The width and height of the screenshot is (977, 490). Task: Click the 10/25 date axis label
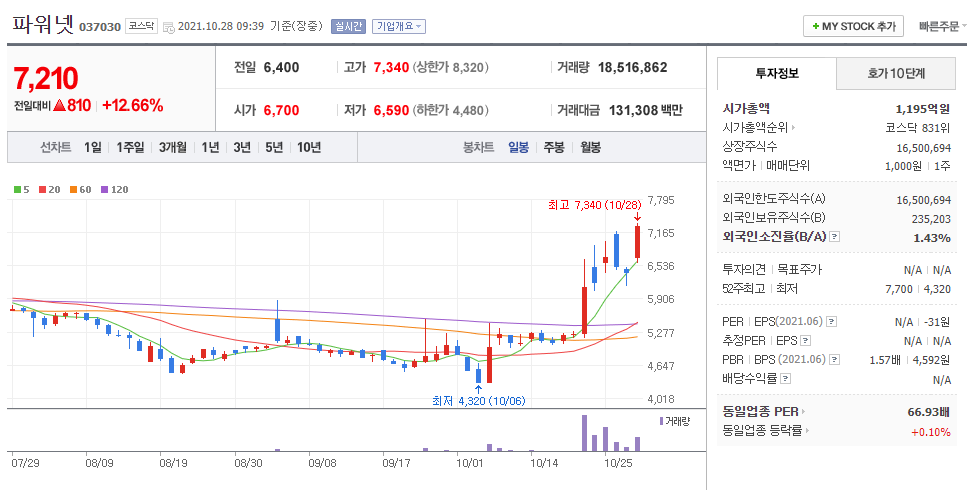[619, 464]
